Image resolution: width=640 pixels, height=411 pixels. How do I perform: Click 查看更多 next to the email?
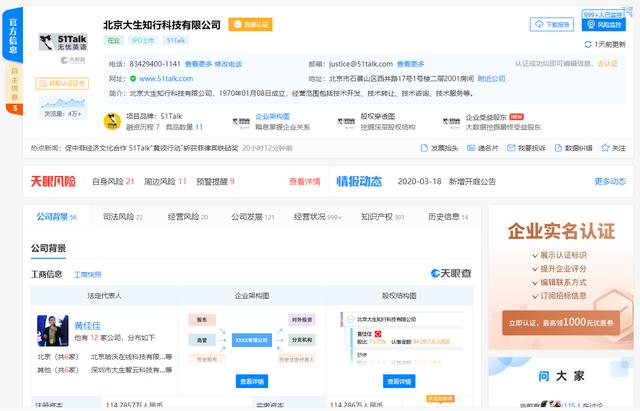click(x=410, y=64)
